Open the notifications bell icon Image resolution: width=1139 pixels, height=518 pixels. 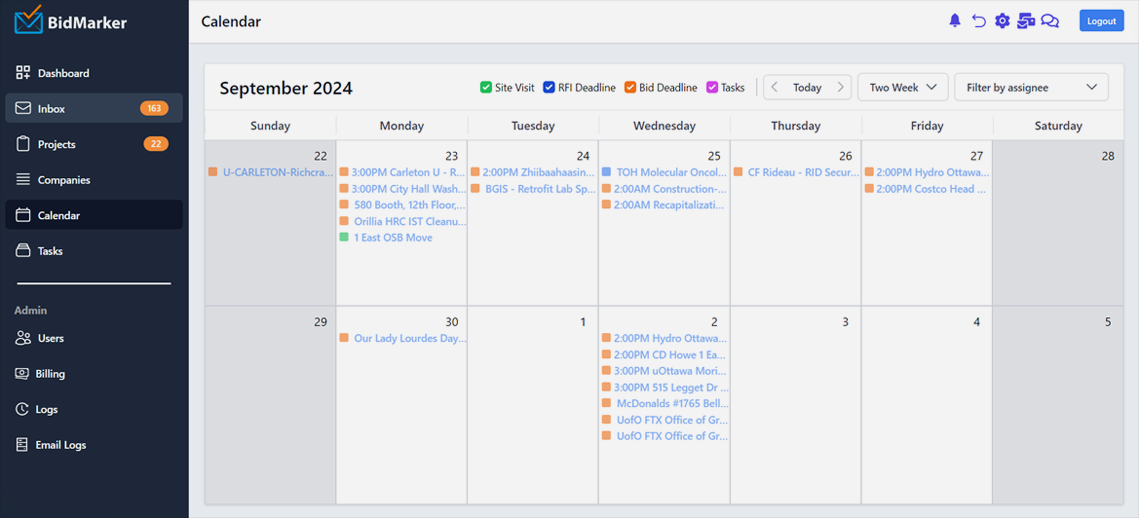pyautogui.click(x=954, y=21)
